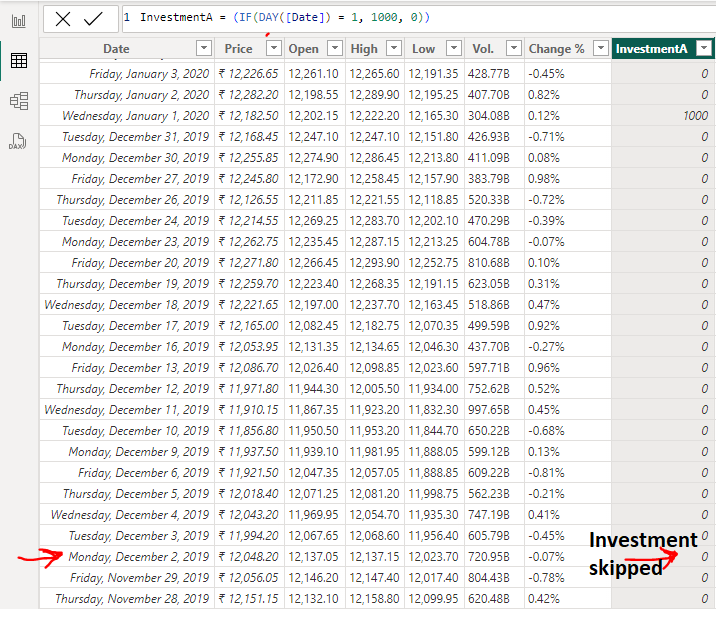Click price ₹ 12,282.20
Screen dimensions: 716x617
[x=248, y=95]
